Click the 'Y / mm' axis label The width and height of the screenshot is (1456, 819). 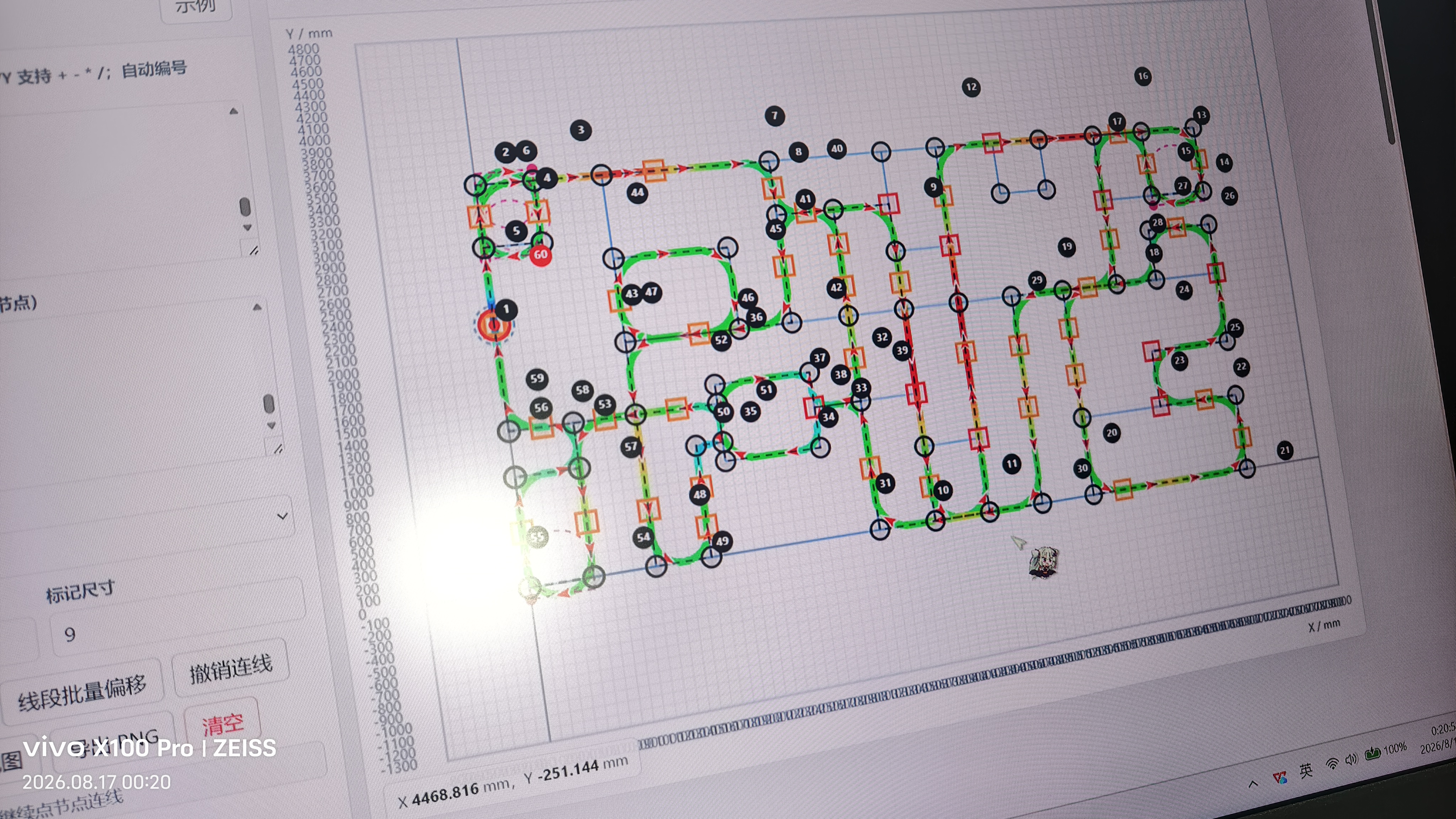tap(309, 33)
